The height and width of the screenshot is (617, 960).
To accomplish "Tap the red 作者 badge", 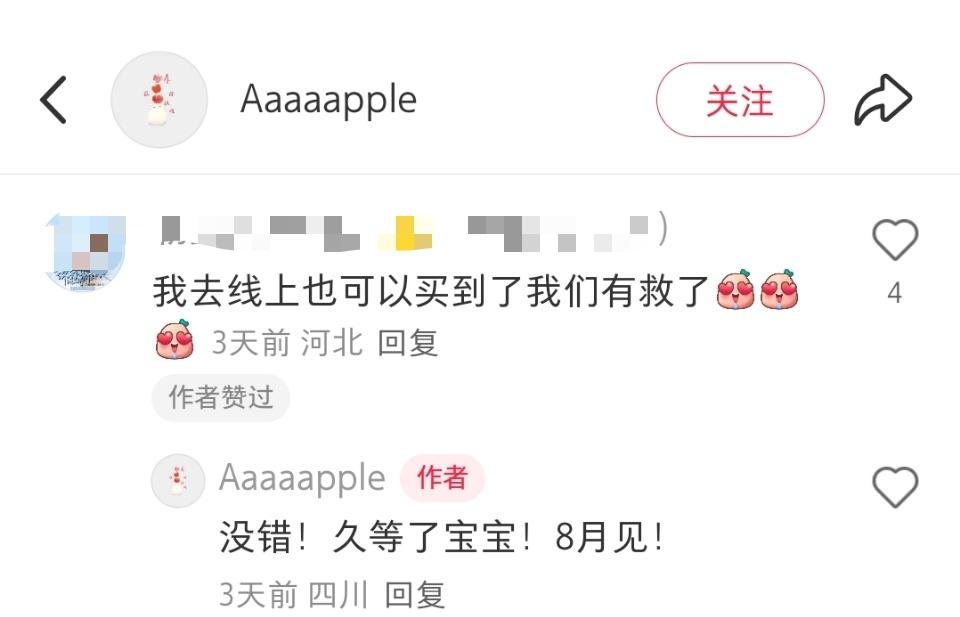I will pyautogui.click(x=443, y=478).
